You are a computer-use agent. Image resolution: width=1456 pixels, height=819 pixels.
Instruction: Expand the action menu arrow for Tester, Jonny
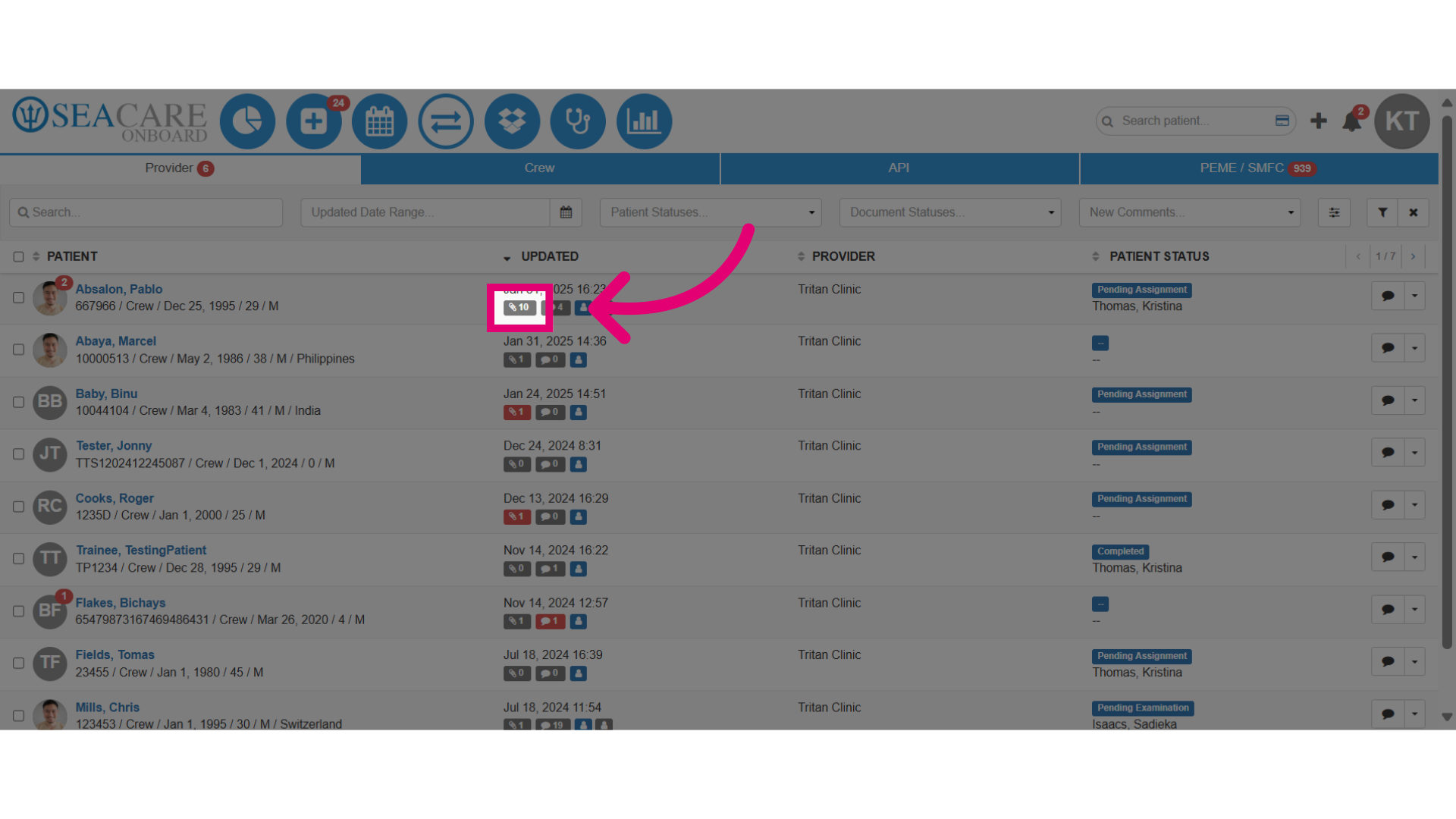(1415, 453)
